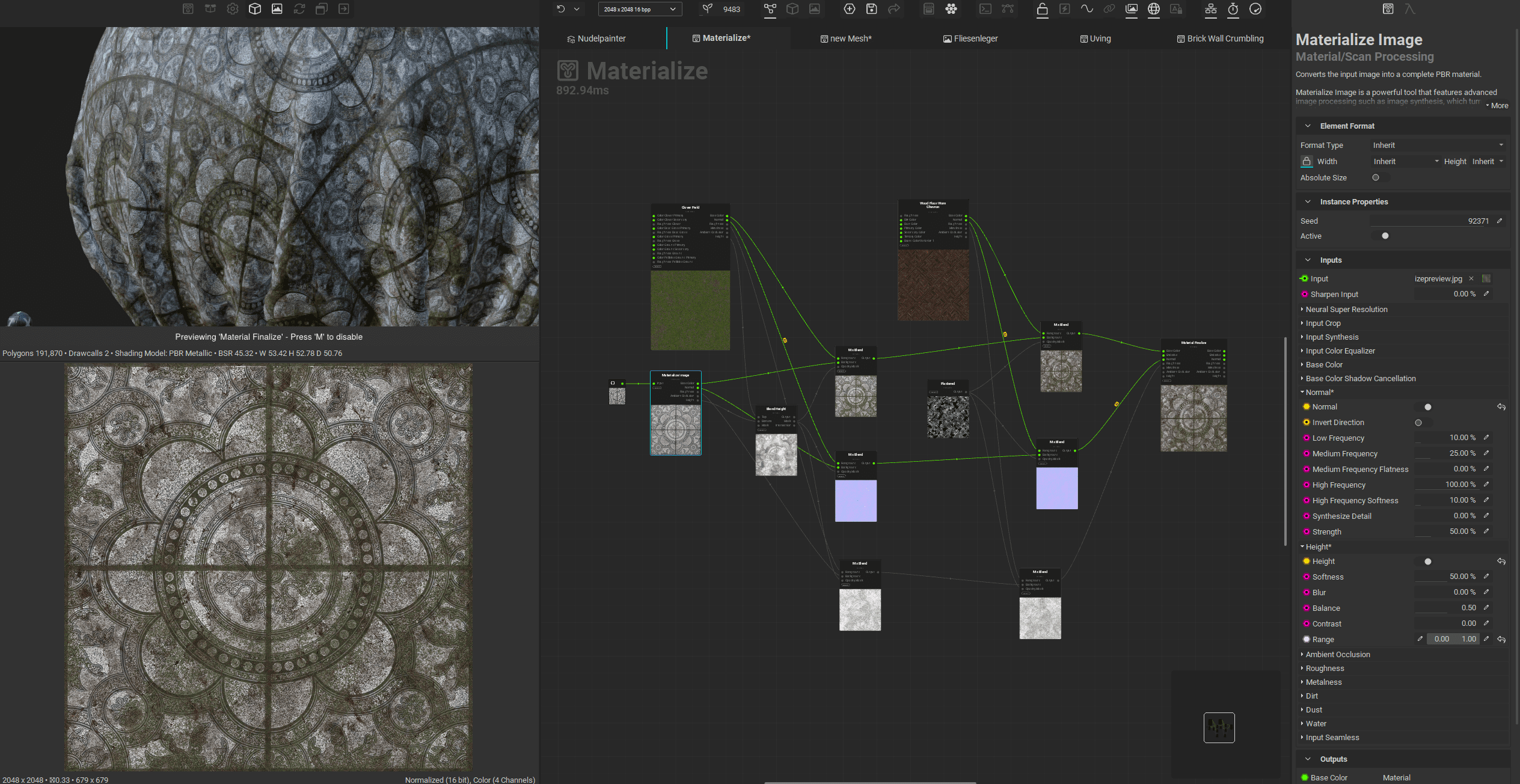Viewport: 1520px width, 784px height.
Task: Enable the Invert Direction toggle
Action: point(1420,423)
